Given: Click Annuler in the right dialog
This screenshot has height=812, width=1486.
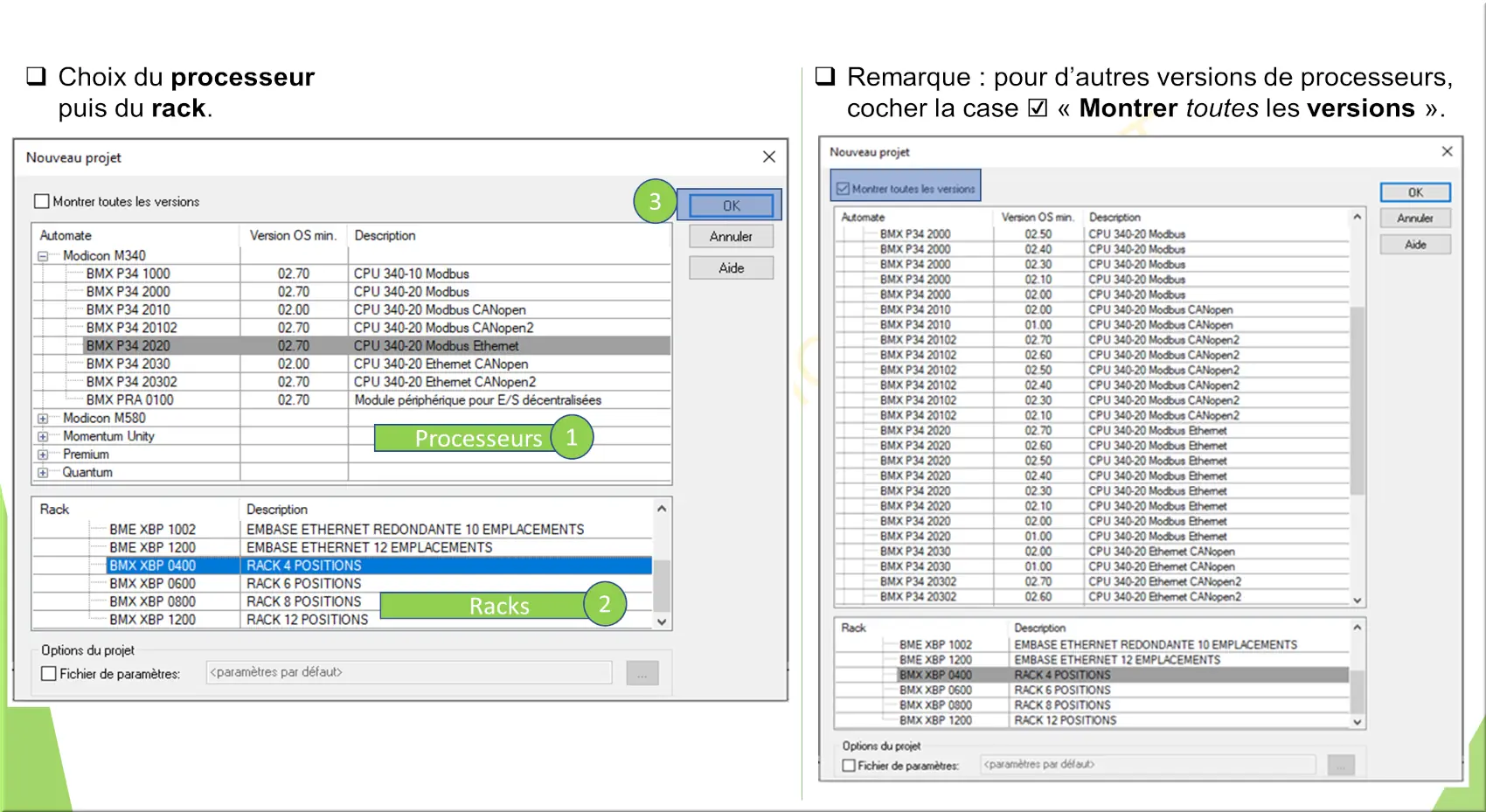Looking at the screenshot, I should 1415,218.
